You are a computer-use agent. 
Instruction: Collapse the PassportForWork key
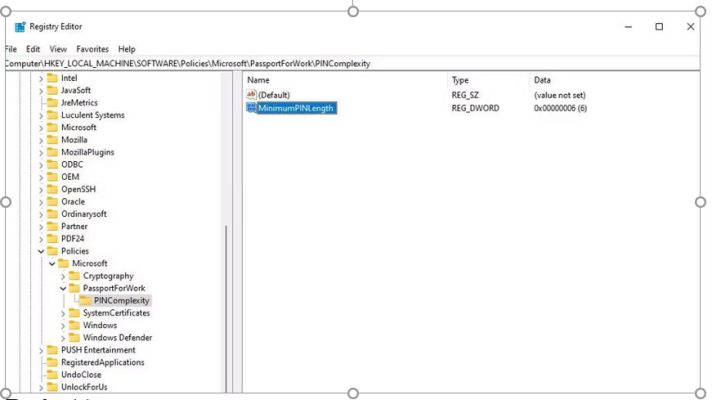(63, 288)
